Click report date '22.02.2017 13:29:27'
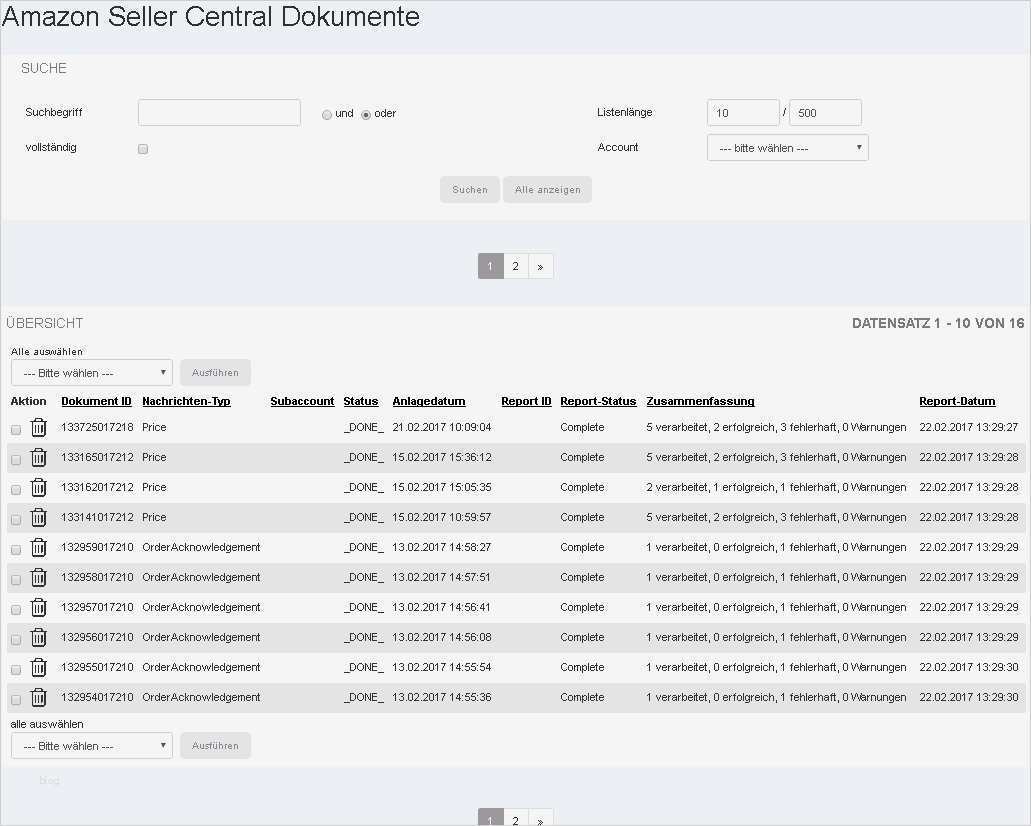This screenshot has width=1031, height=826. [969, 427]
